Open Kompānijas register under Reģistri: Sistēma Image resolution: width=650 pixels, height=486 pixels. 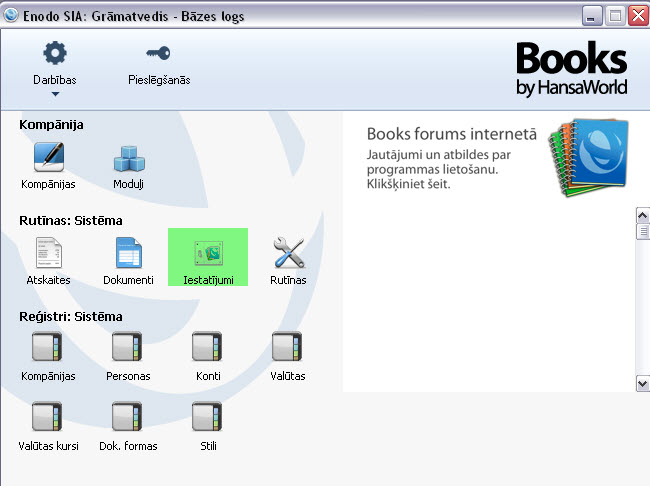(x=47, y=347)
